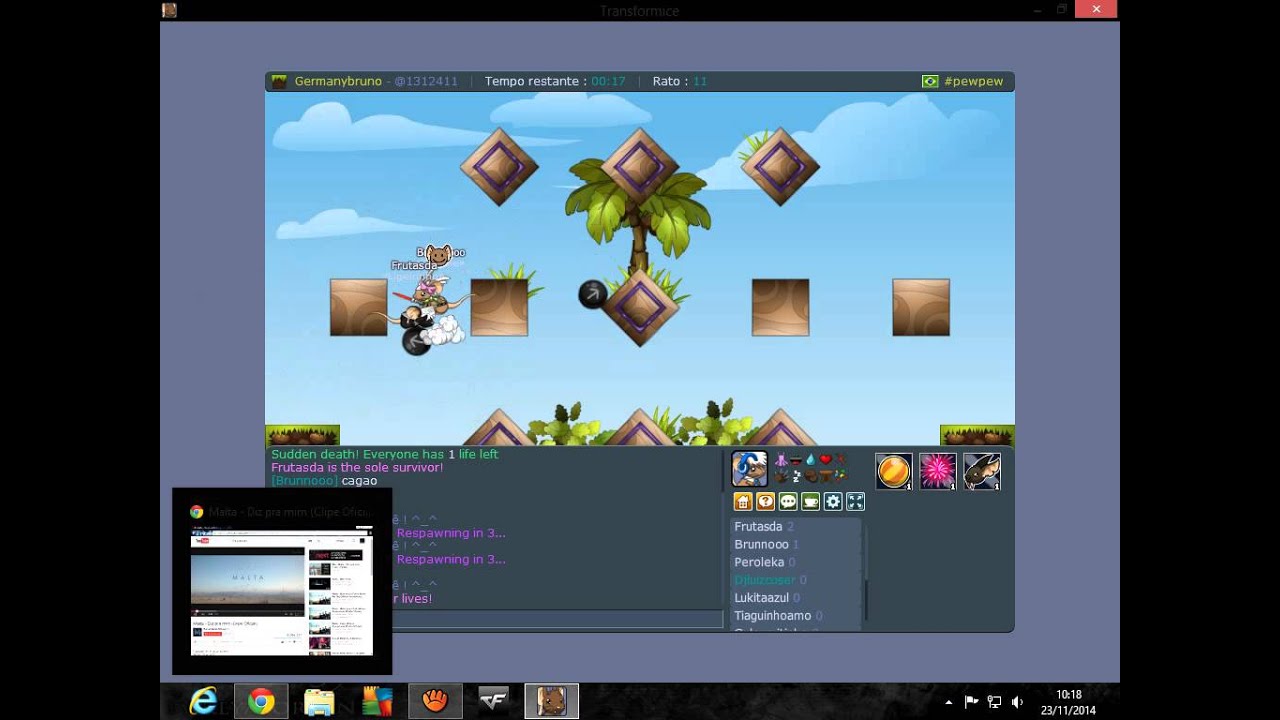Click the sleep Zz emote icon

[796, 476]
